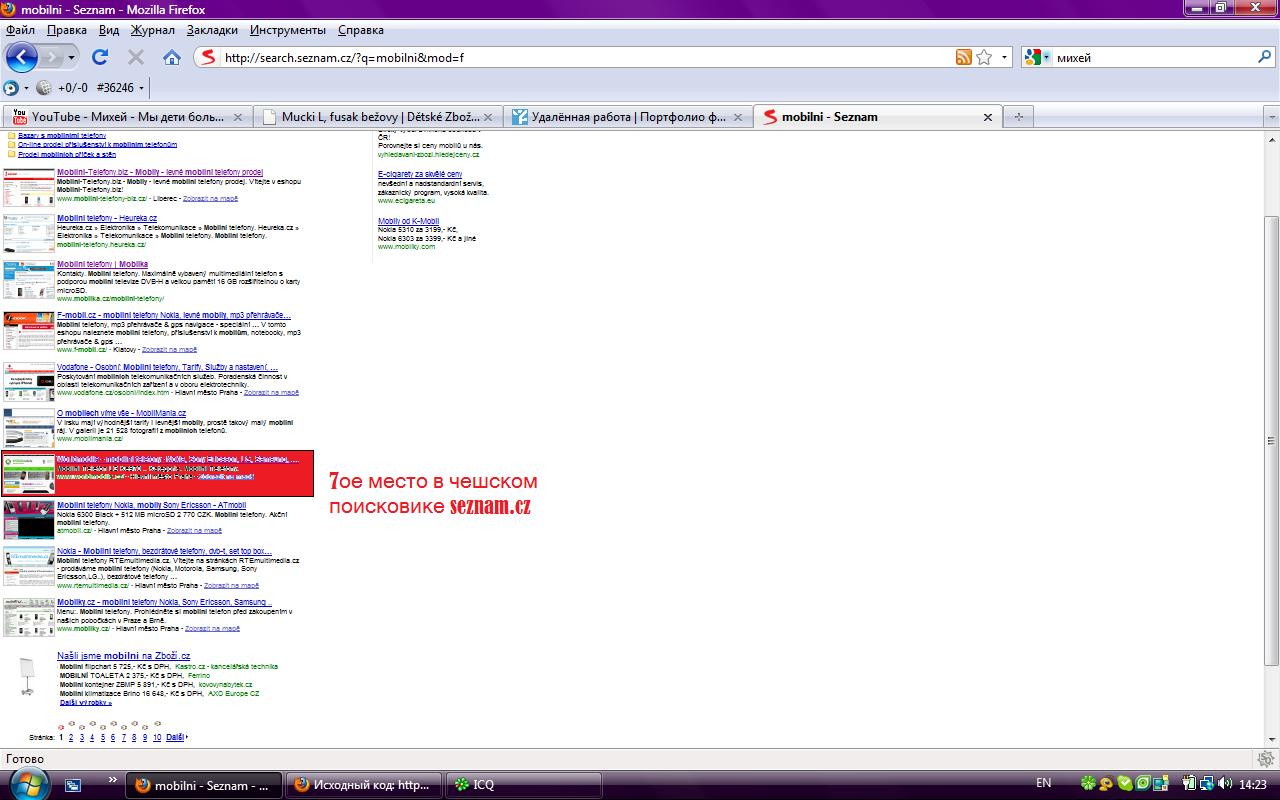Viewport: 1280px width, 800px height.
Task: Click the 14:23 system clock
Action: coord(1252,784)
